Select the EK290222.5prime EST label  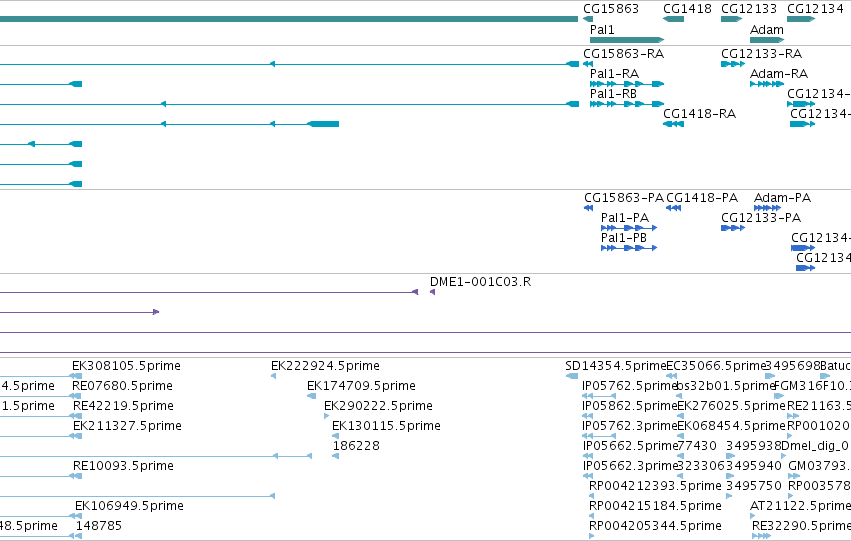(378, 406)
